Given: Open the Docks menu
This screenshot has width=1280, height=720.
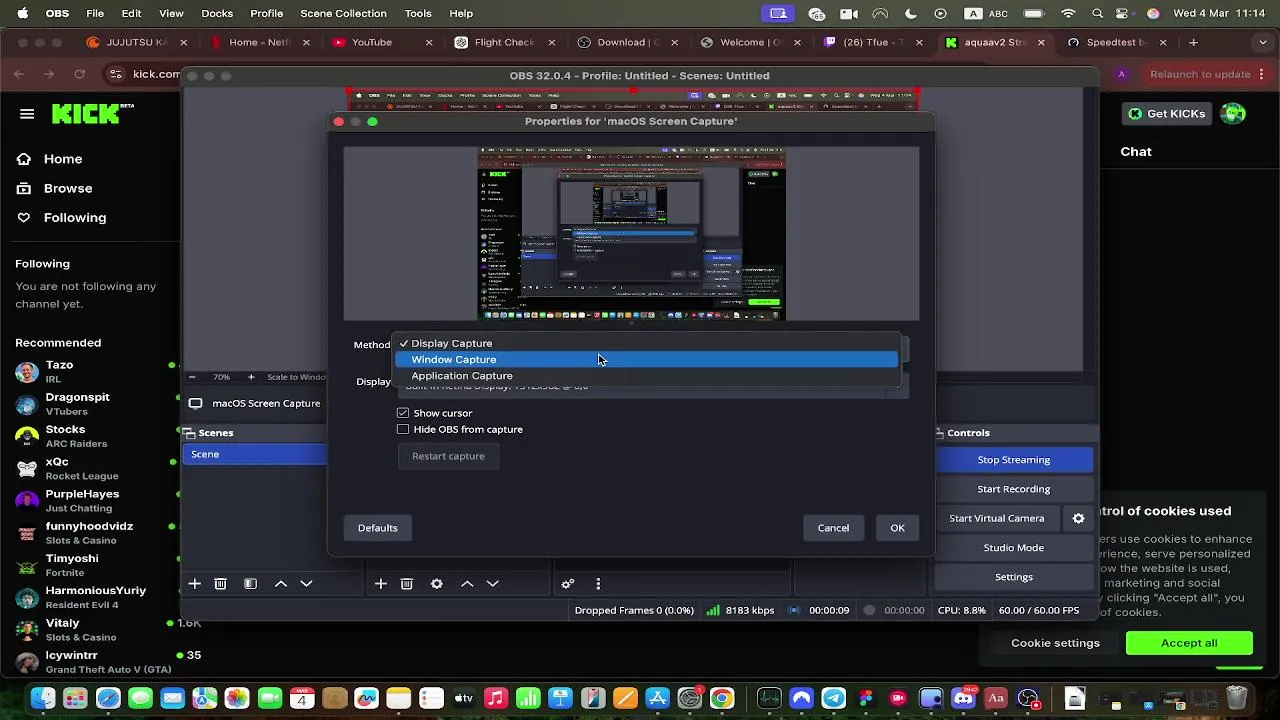Looking at the screenshot, I should click(x=217, y=13).
